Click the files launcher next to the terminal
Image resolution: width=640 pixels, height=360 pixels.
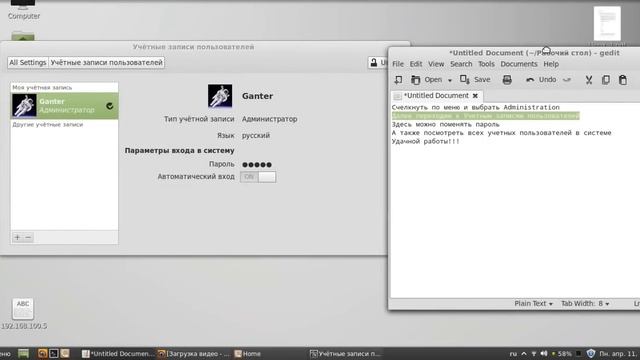[x=65, y=353]
